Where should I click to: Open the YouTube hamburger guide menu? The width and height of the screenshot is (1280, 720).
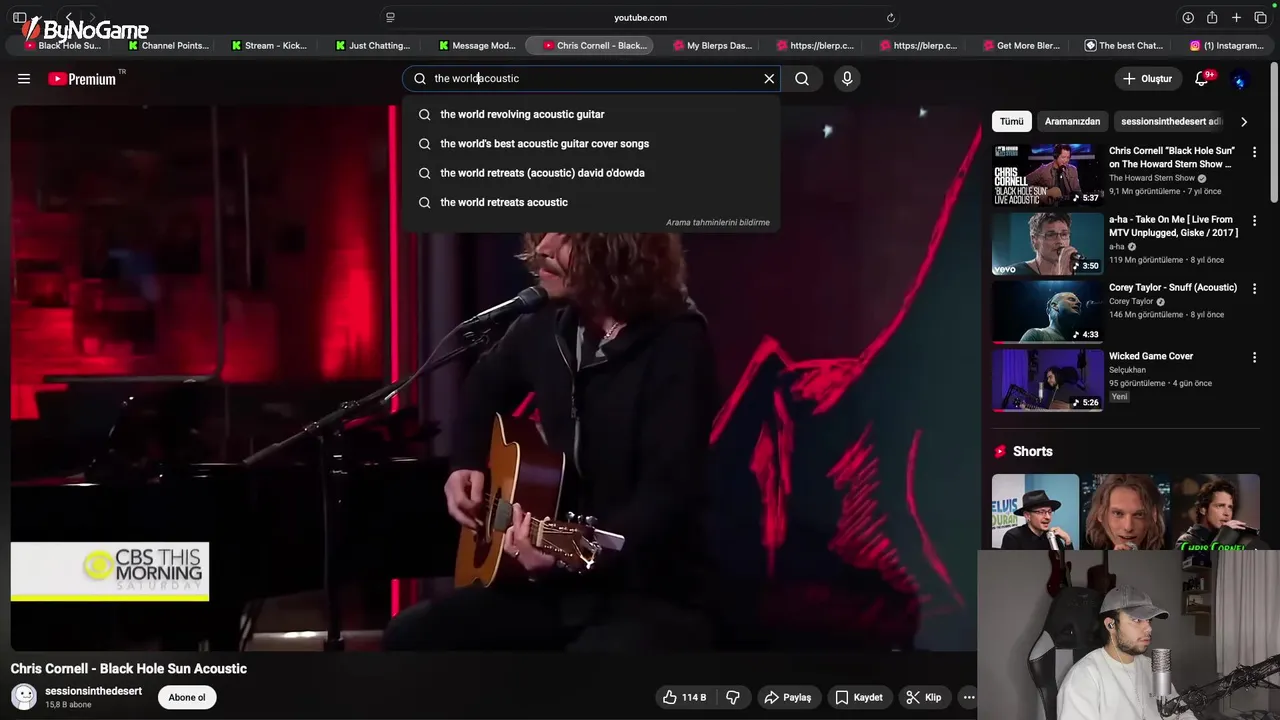tap(24, 78)
